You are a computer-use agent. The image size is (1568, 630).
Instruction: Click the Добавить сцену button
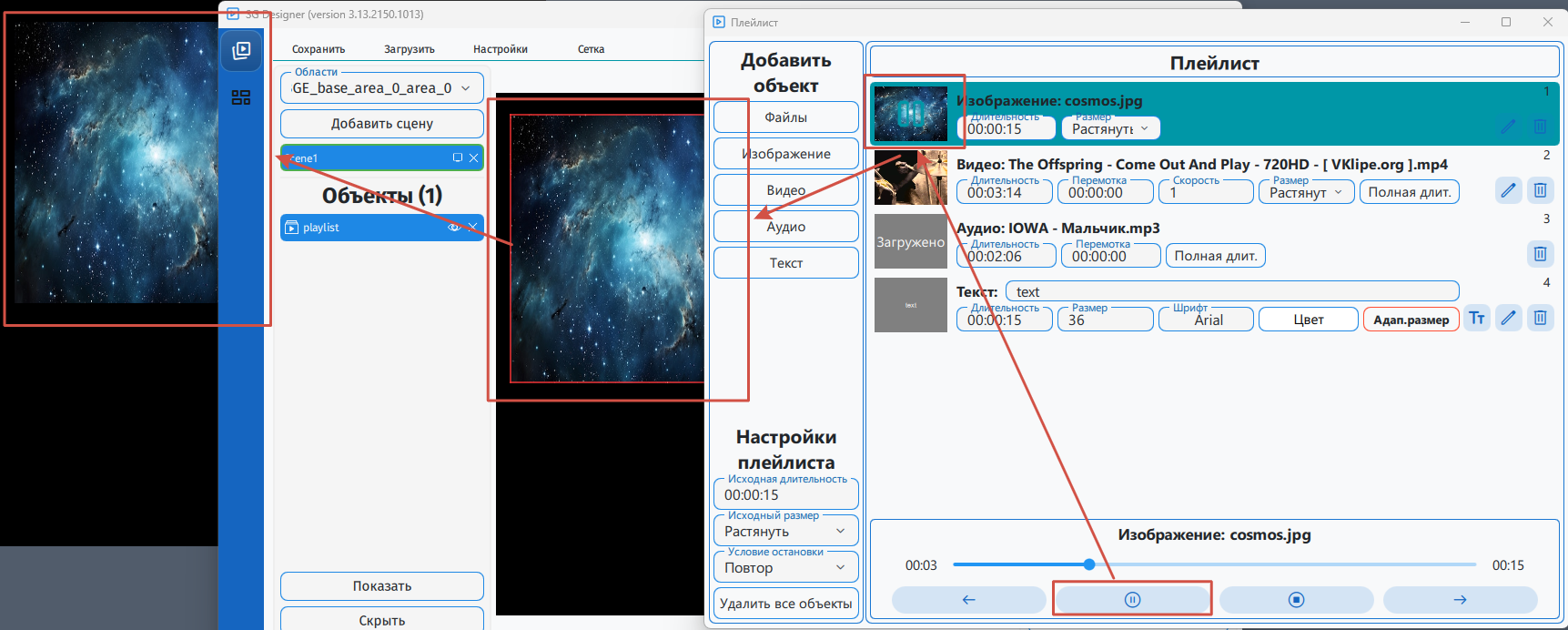[381, 123]
